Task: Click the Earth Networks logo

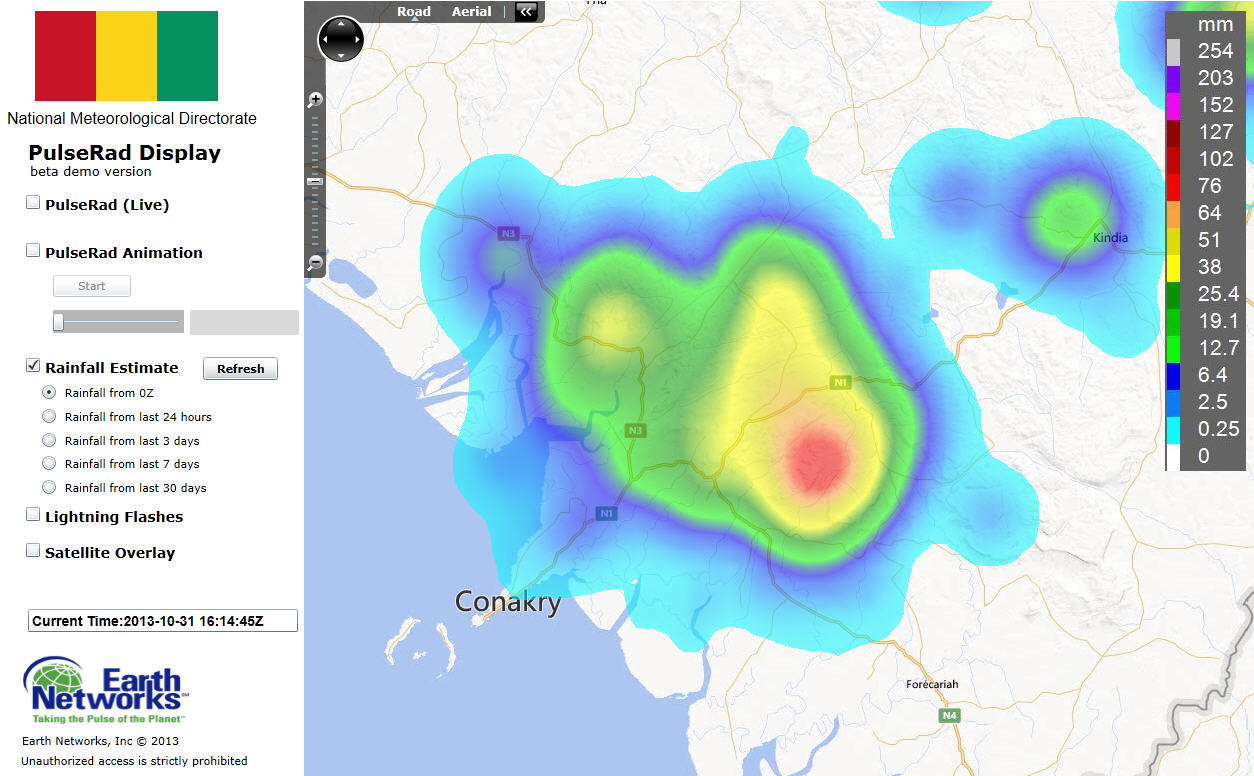Action: click(106, 690)
